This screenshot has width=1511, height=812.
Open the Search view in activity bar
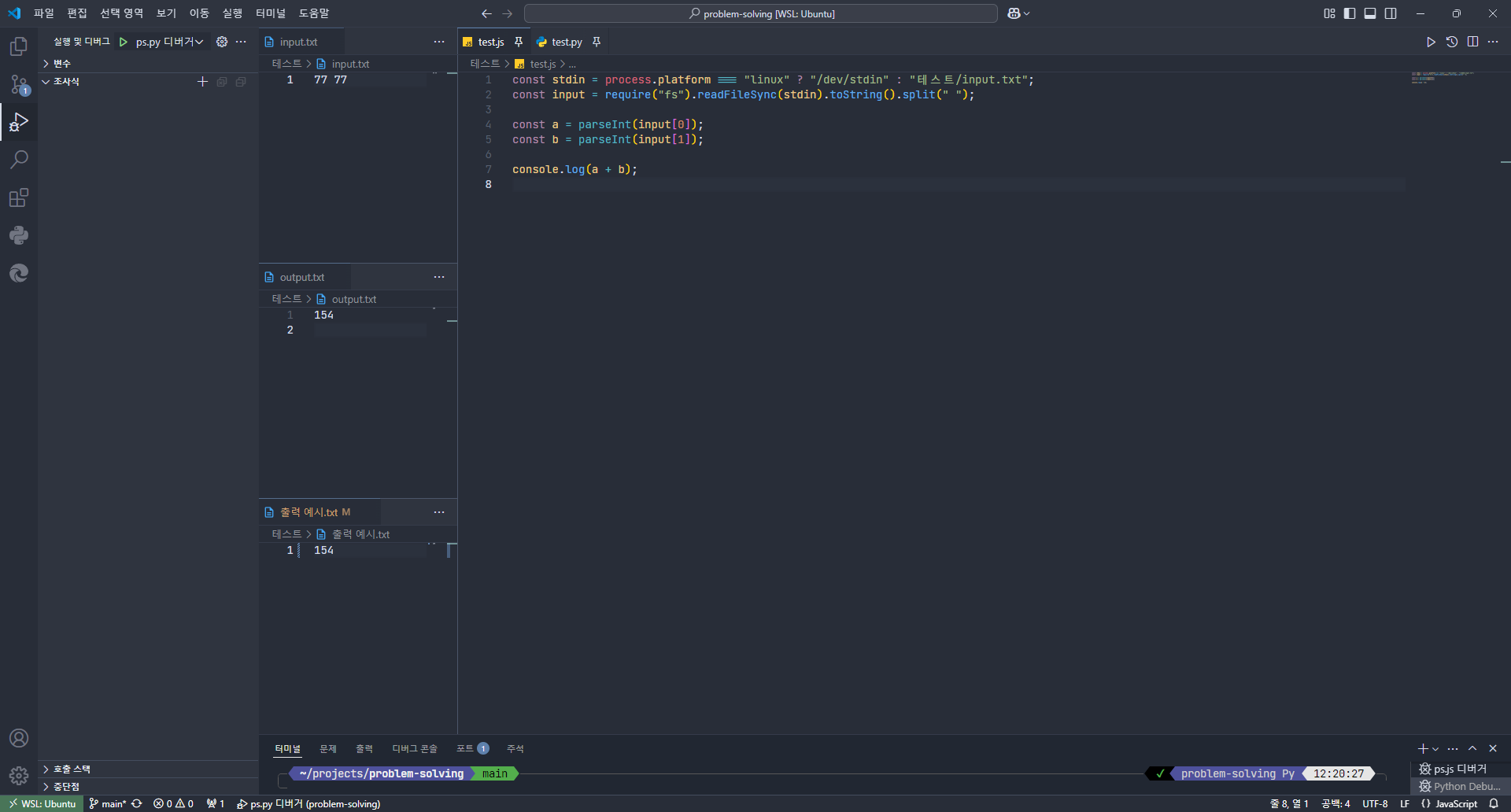click(19, 160)
